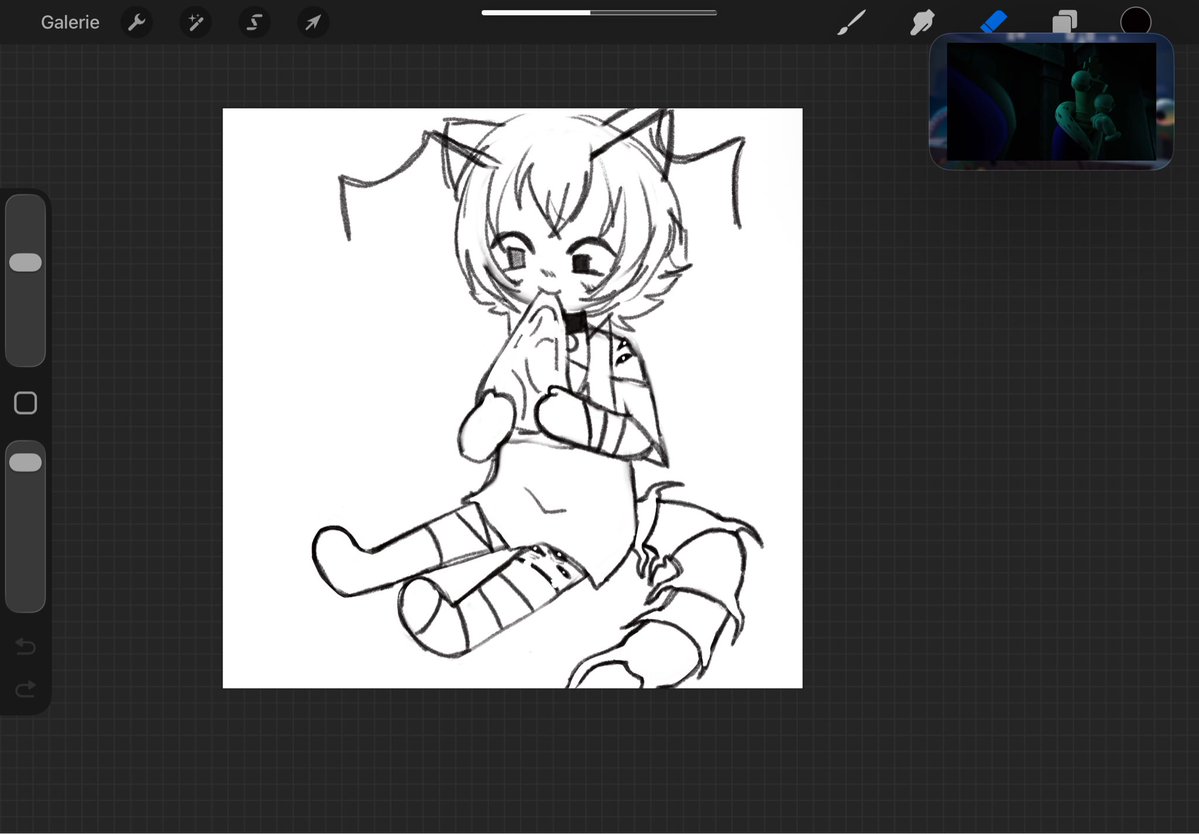Redo the last action
Viewport: 1199px width, 834px height.
click(x=25, y=689)
